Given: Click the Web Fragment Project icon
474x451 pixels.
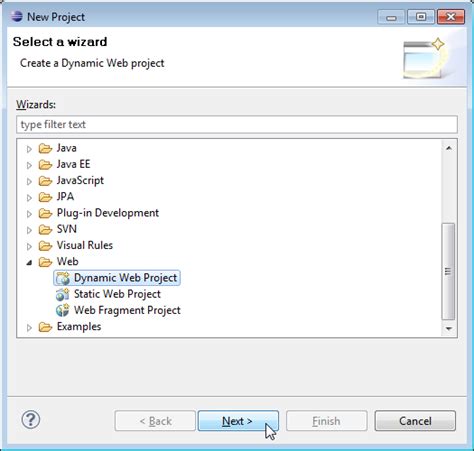Looking at the screenshot, I should 63,310.
